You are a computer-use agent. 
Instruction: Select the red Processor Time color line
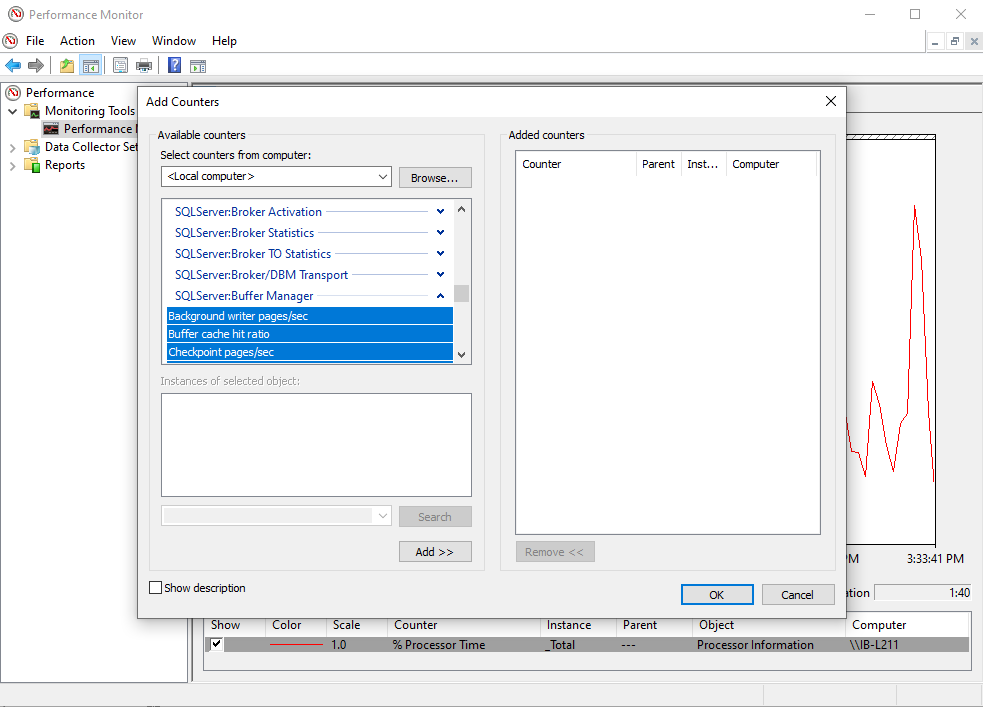click(294, 644)
